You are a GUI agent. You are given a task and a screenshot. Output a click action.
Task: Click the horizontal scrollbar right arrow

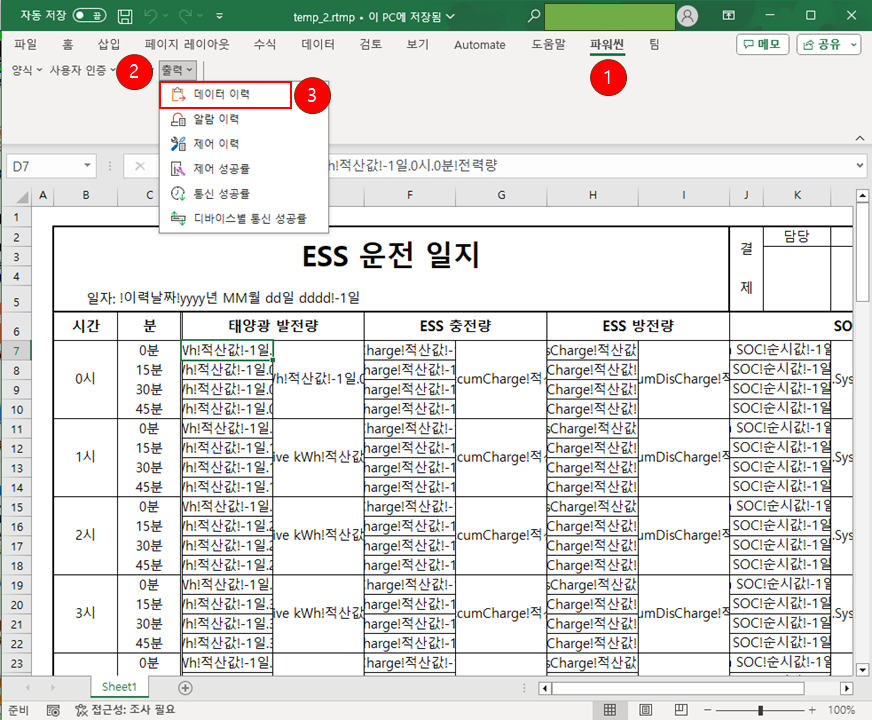846,689
